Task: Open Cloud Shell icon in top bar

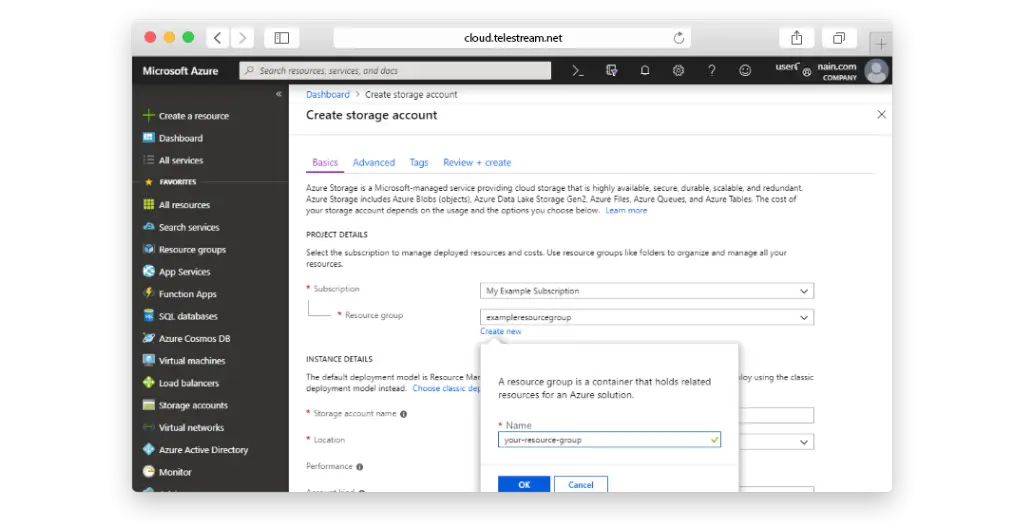Action: (577, 71)
